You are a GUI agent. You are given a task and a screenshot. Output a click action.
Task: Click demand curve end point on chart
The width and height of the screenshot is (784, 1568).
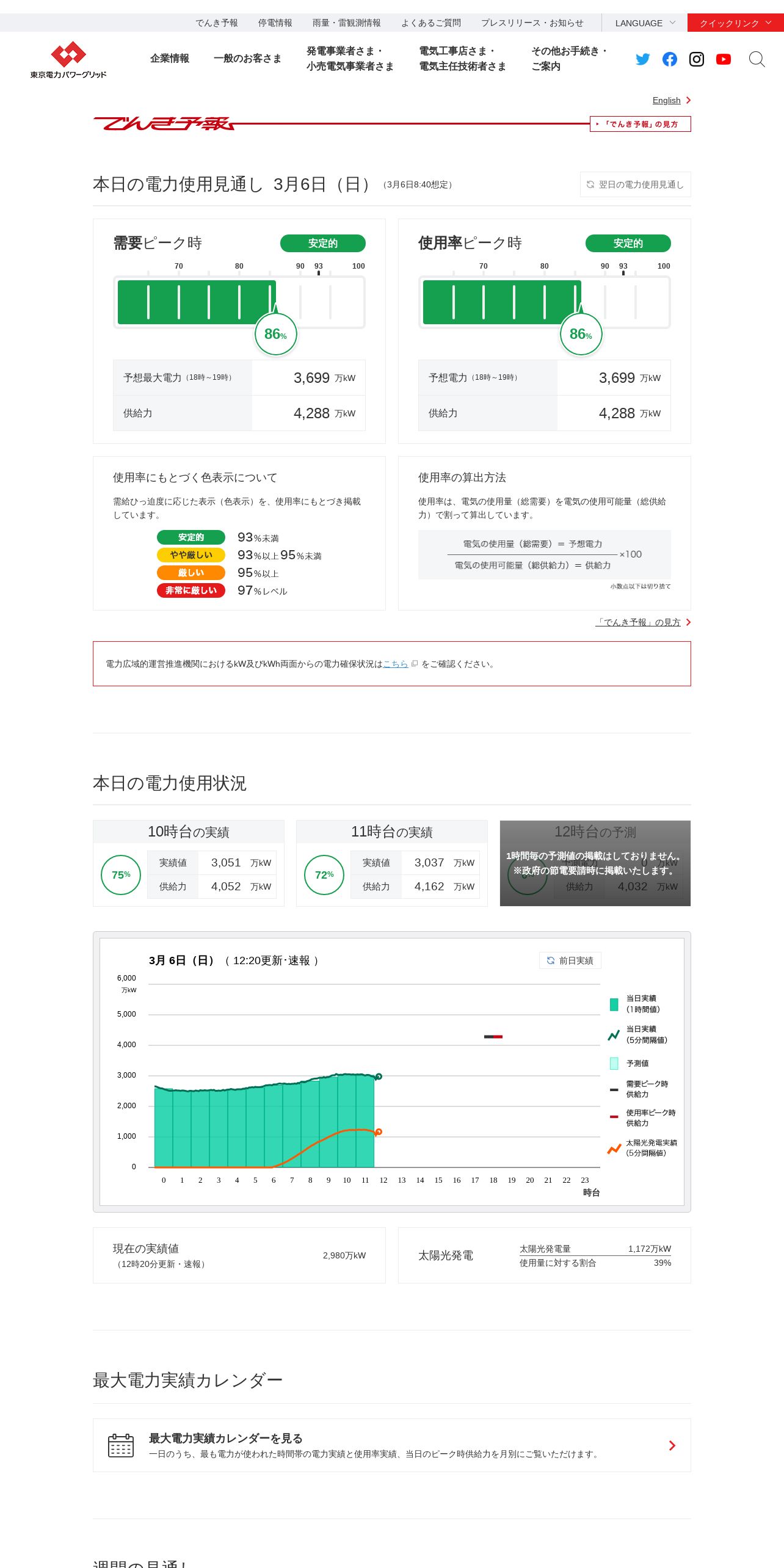379,1076
